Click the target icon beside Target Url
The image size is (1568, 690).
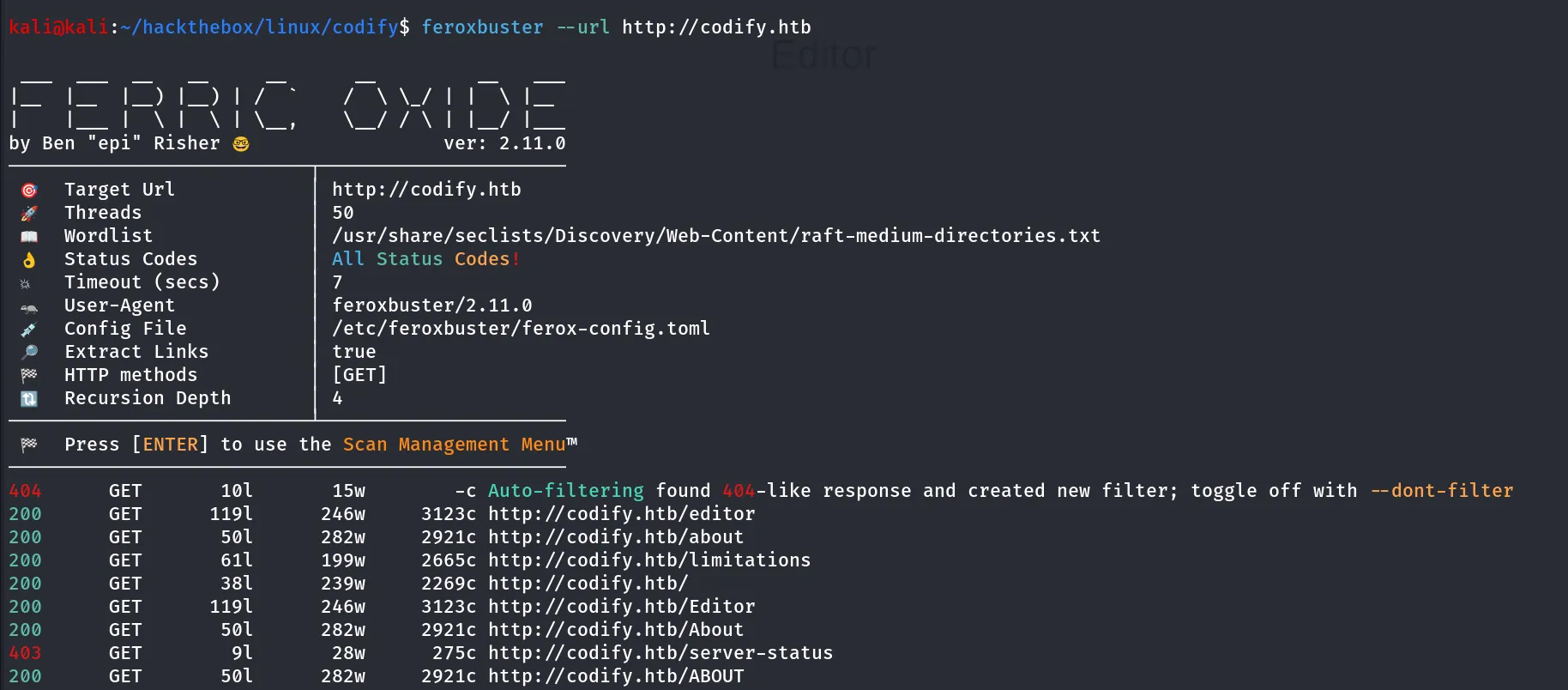click(x=29, y=190)
